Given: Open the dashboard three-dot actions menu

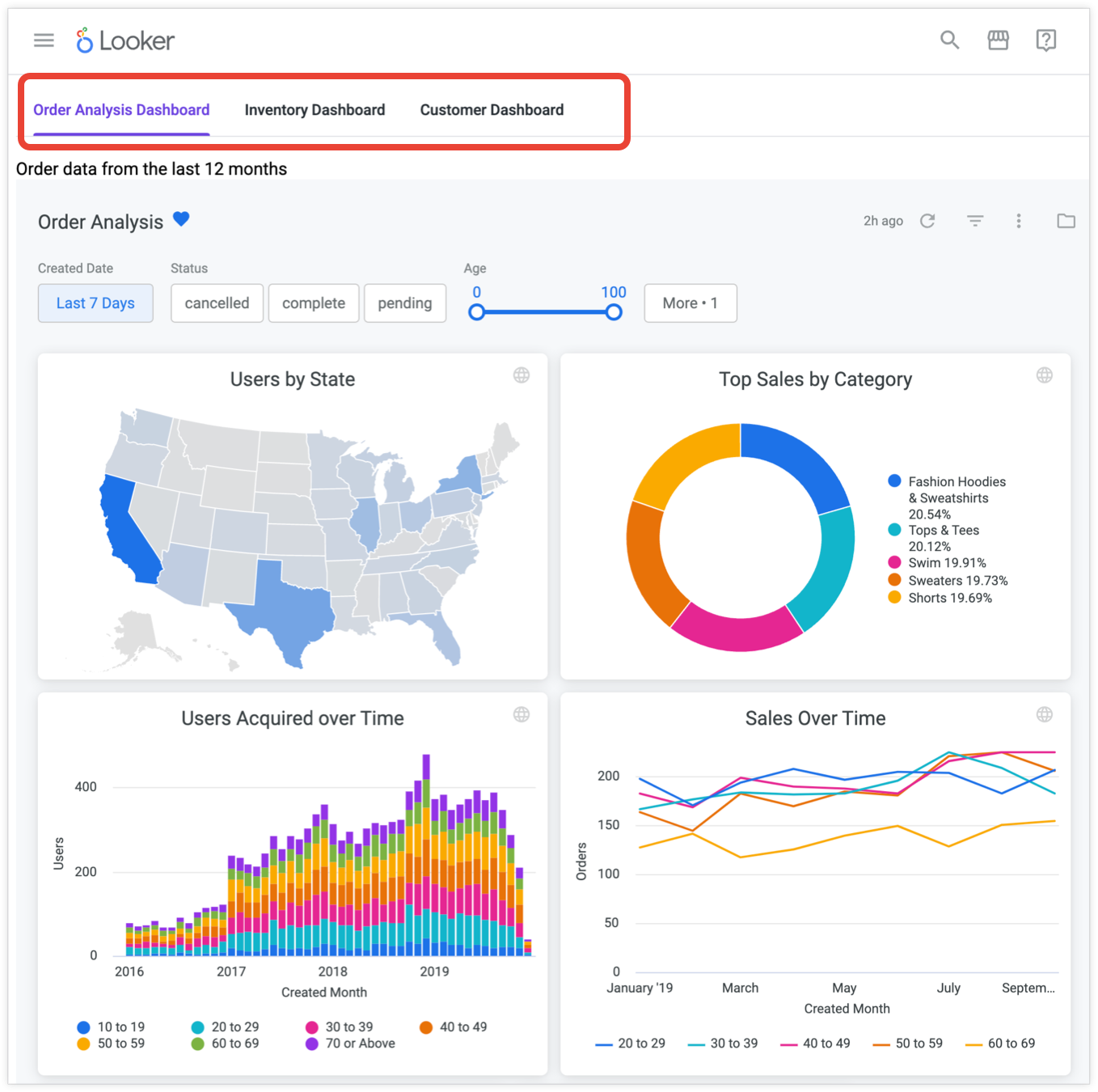Looking at the screenshot, I should point(1019,220).
